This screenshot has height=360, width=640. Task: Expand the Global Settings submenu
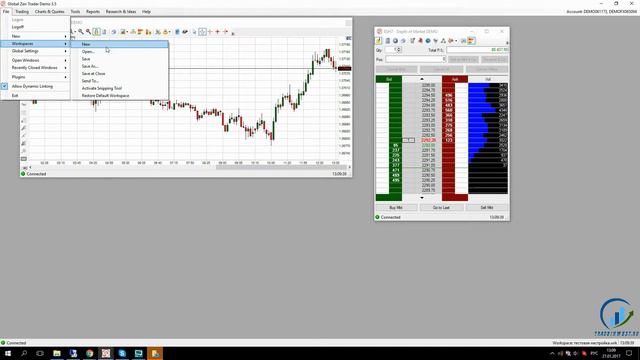pyautogui.click(x=35, y=51)
